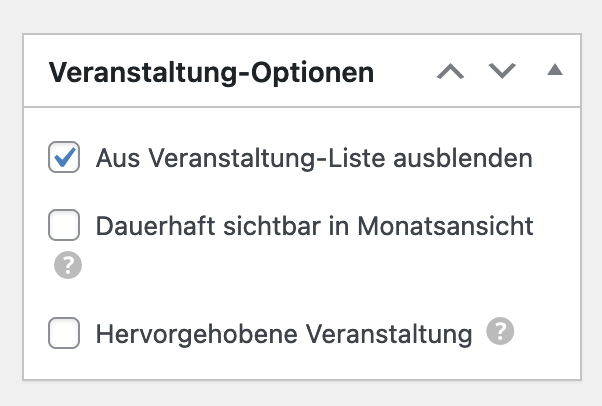Image resolution: width=602 pixels, height=406 pixels.
Task: Move the Veranstaltung-Optionen panel down
Action: coord(502,72)
